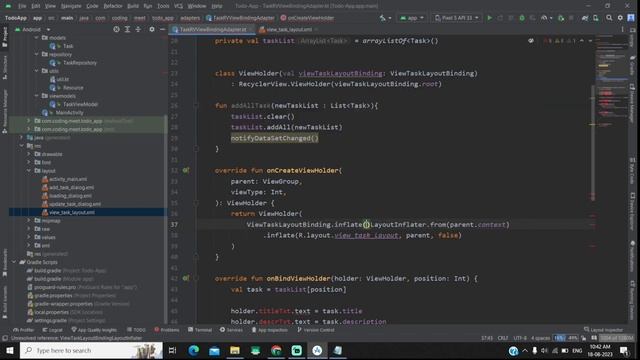Viewport: 640px width, 360px height.
Task: Click adapters breadcrumb in navigation bar
Action: 190,18
